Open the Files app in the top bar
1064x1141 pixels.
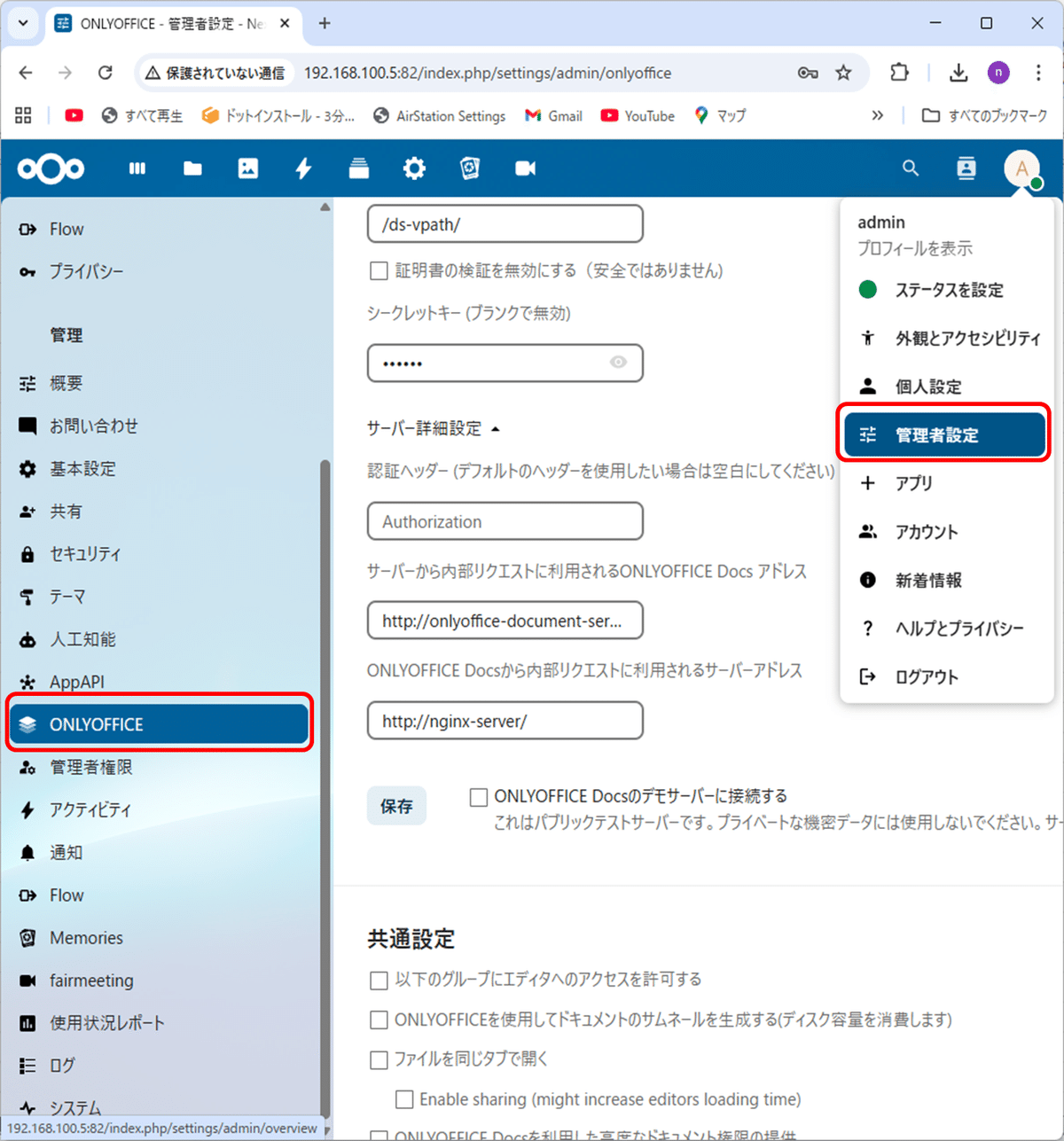click(192, 168)
